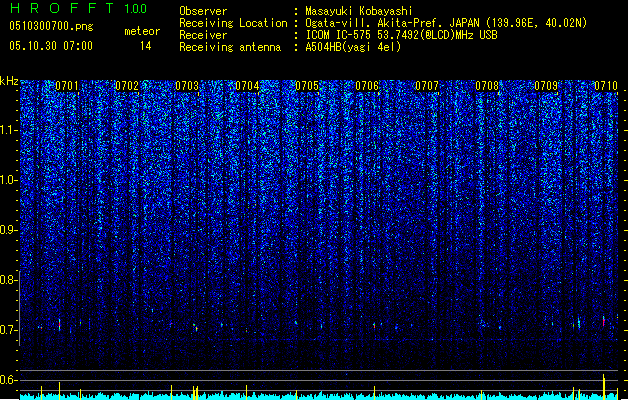This screenshot has height=400, width=629.
Task: Click the 0705 time marker
Action: tap(307, 86)
